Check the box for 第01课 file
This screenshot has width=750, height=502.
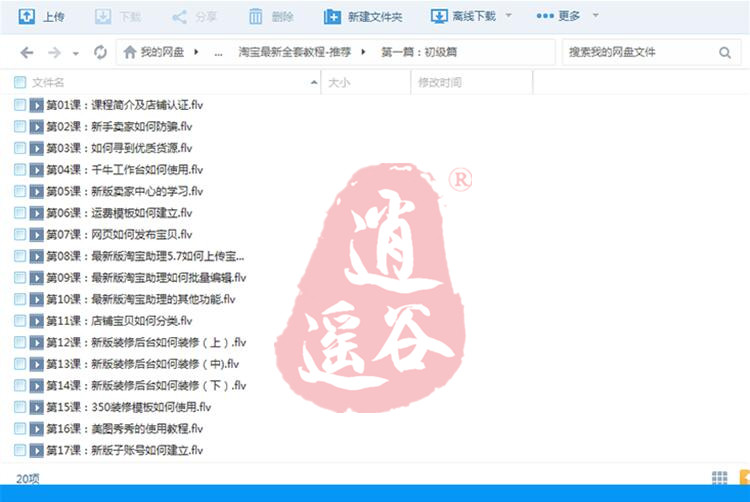[20, 105]
